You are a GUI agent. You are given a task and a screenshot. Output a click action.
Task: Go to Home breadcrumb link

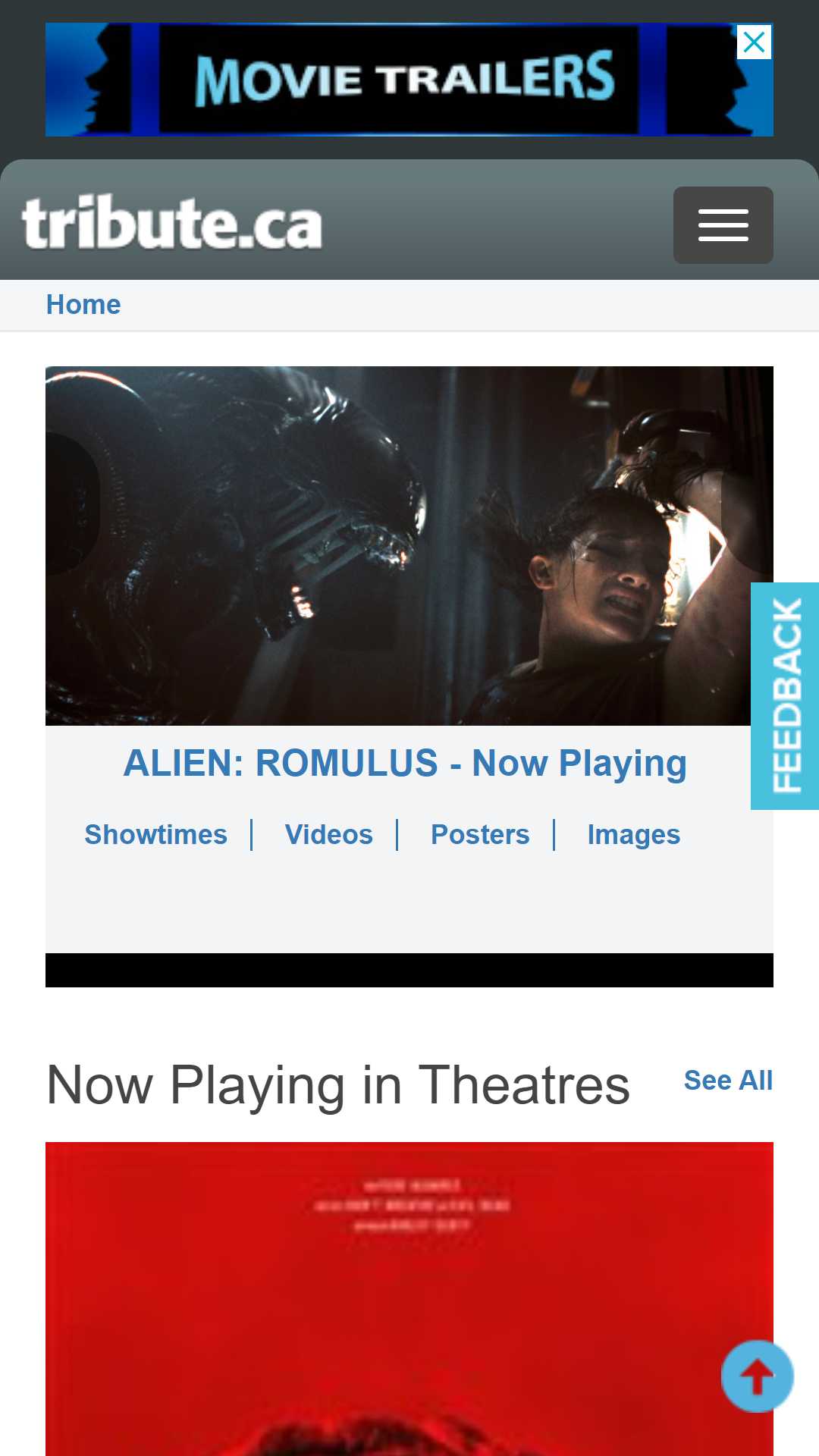[83, 305]
